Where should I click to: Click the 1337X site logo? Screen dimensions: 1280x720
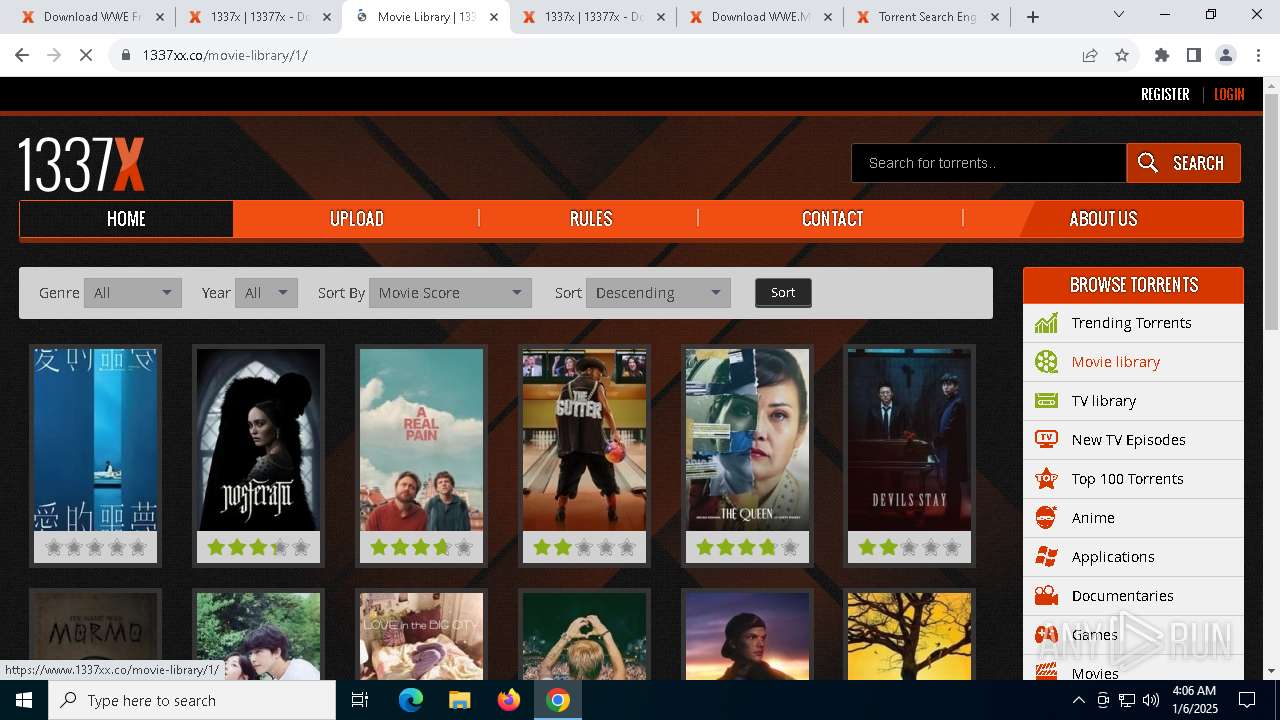82,164
